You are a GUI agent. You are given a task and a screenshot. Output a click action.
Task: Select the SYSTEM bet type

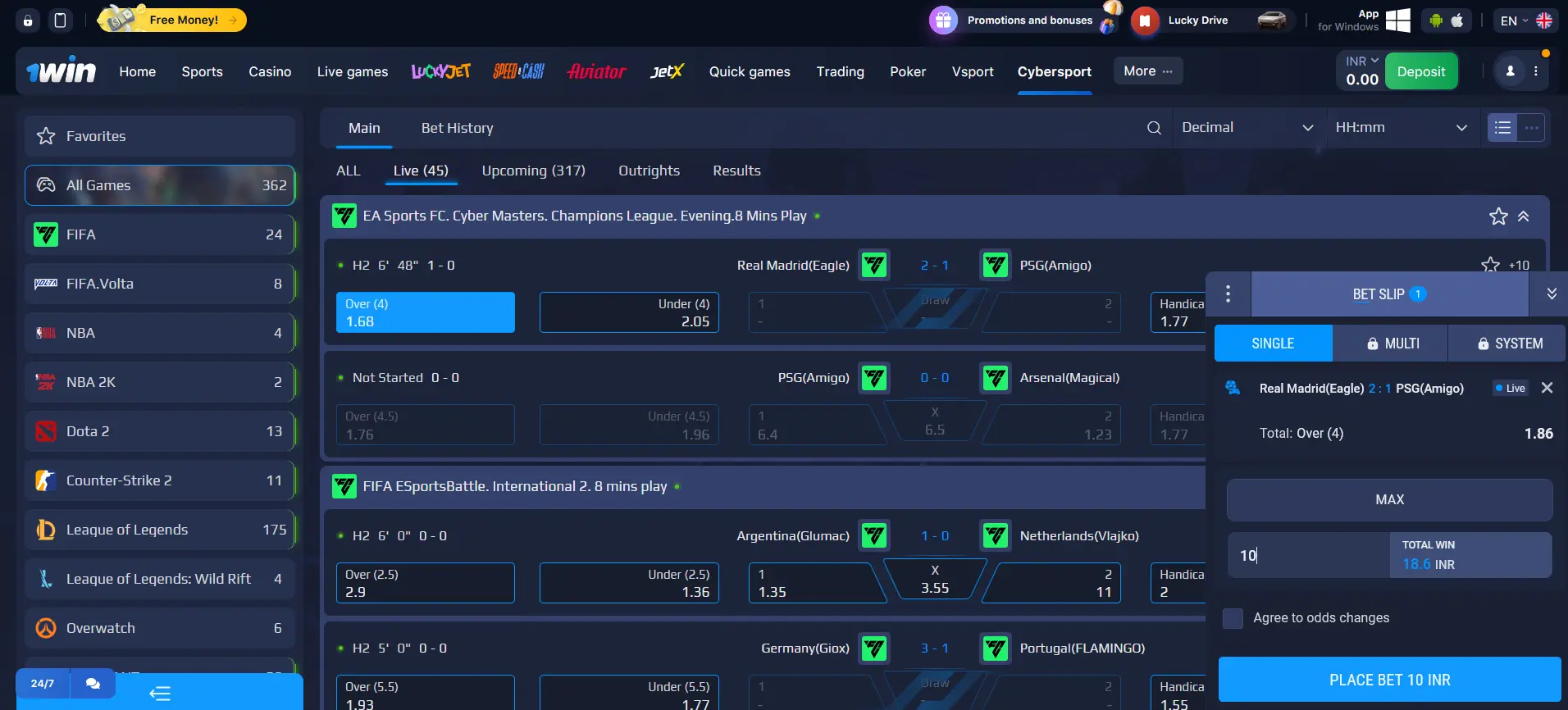(1507, 344)
